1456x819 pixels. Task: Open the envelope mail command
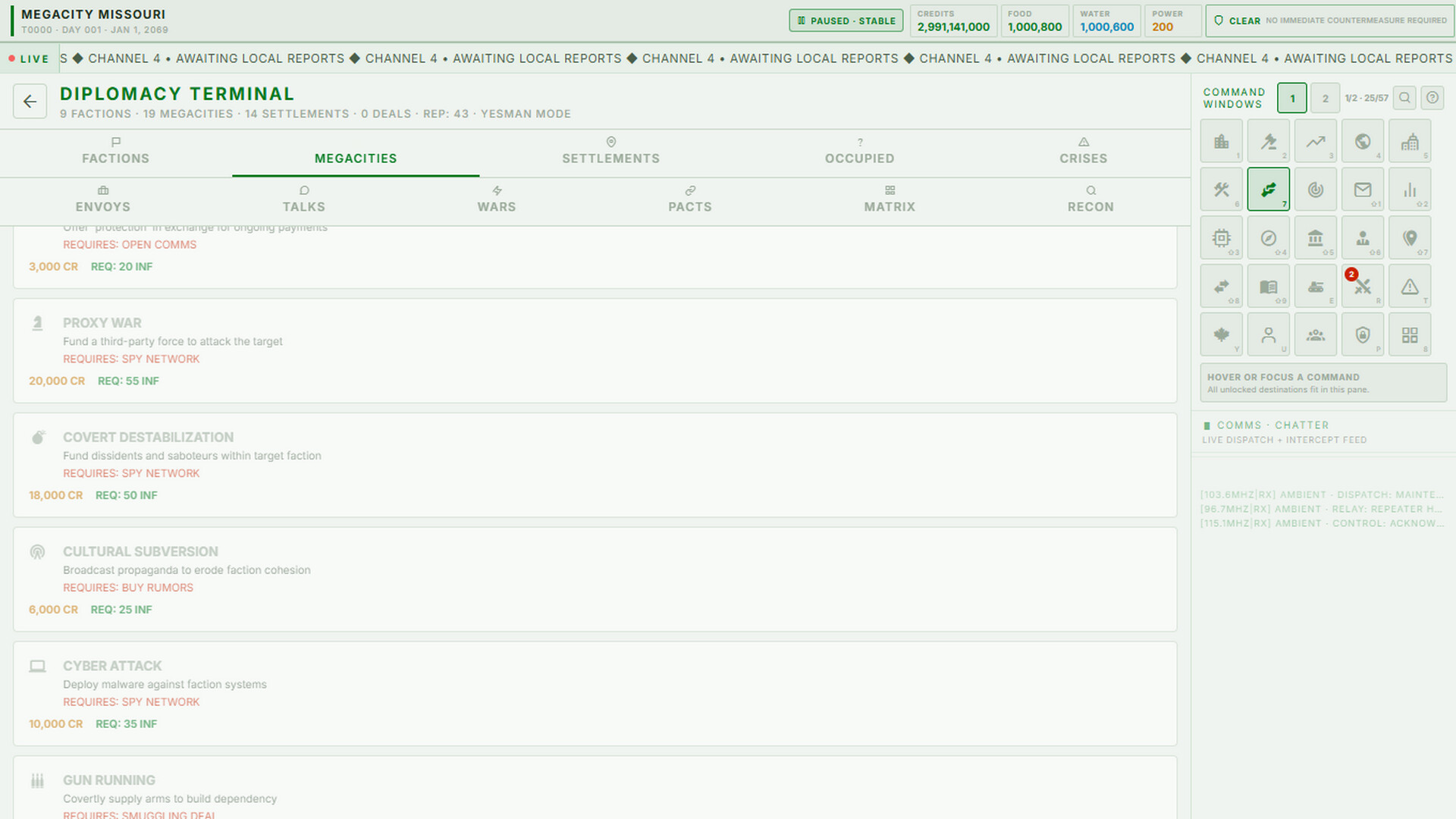(x=1362, y=190)
